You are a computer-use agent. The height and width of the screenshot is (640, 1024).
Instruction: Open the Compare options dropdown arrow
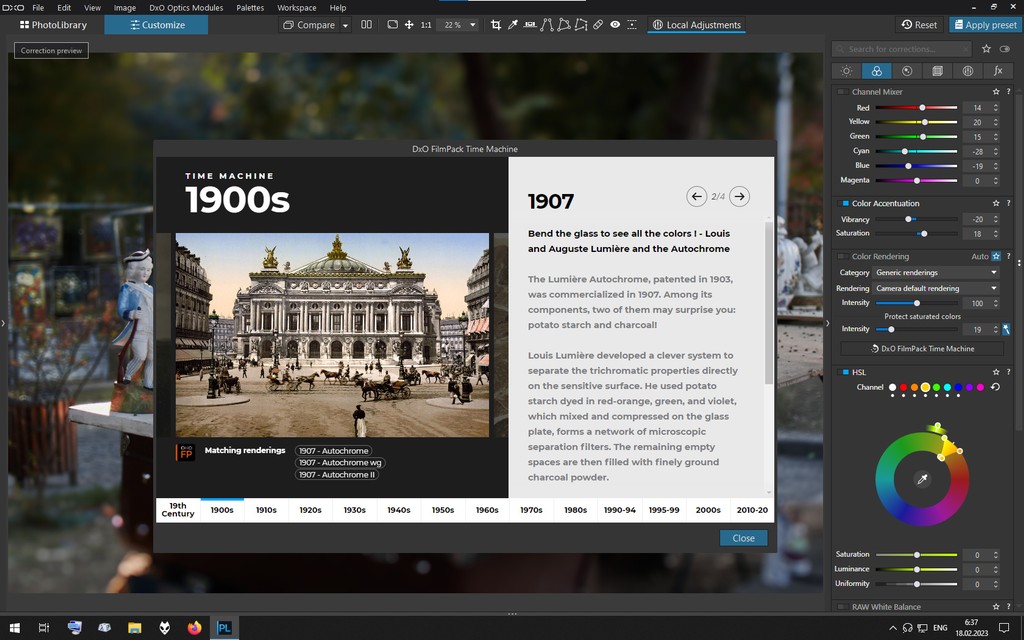[345, 25]
